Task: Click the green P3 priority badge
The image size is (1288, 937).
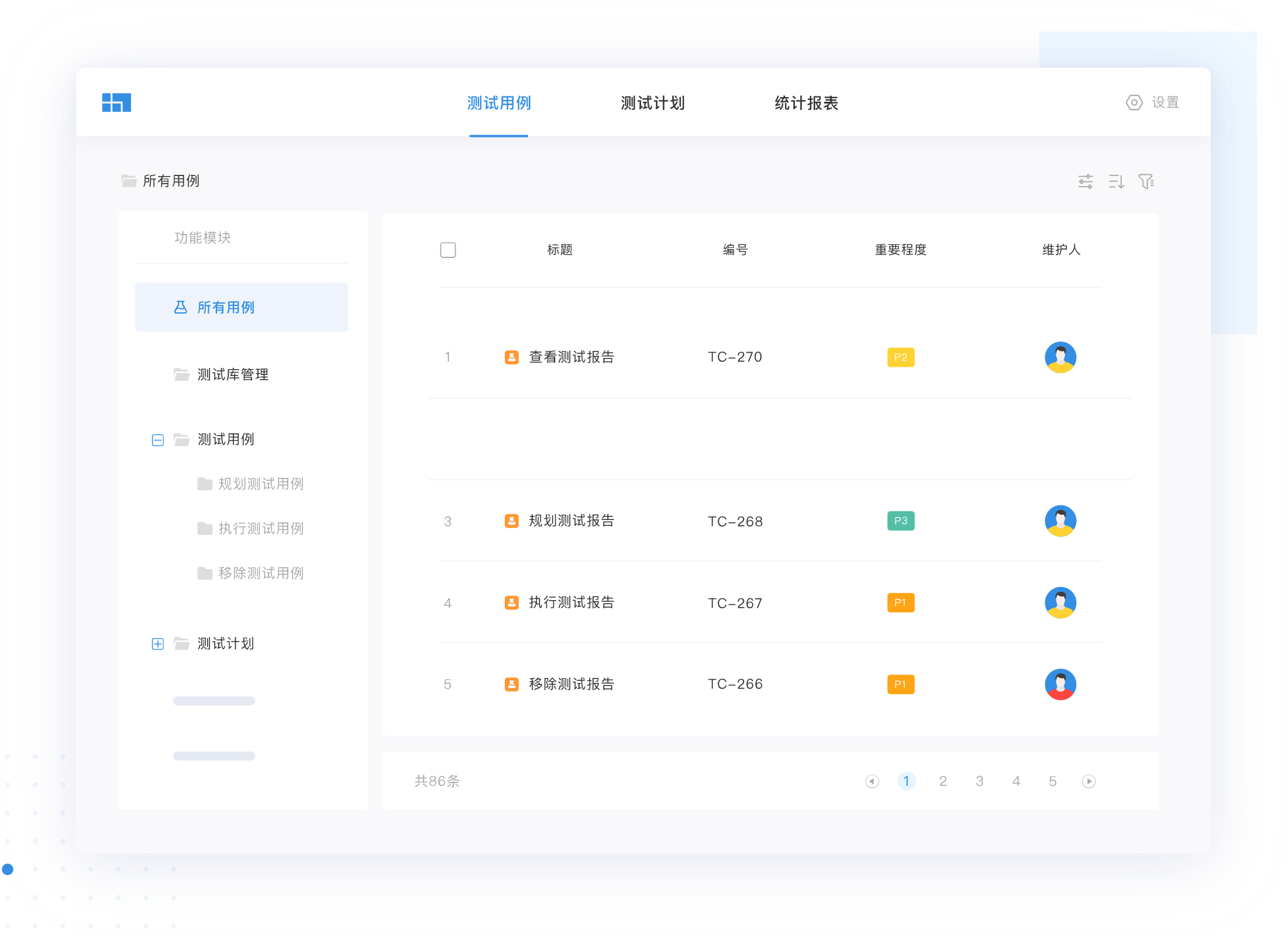Action: [x=901, y=521]
